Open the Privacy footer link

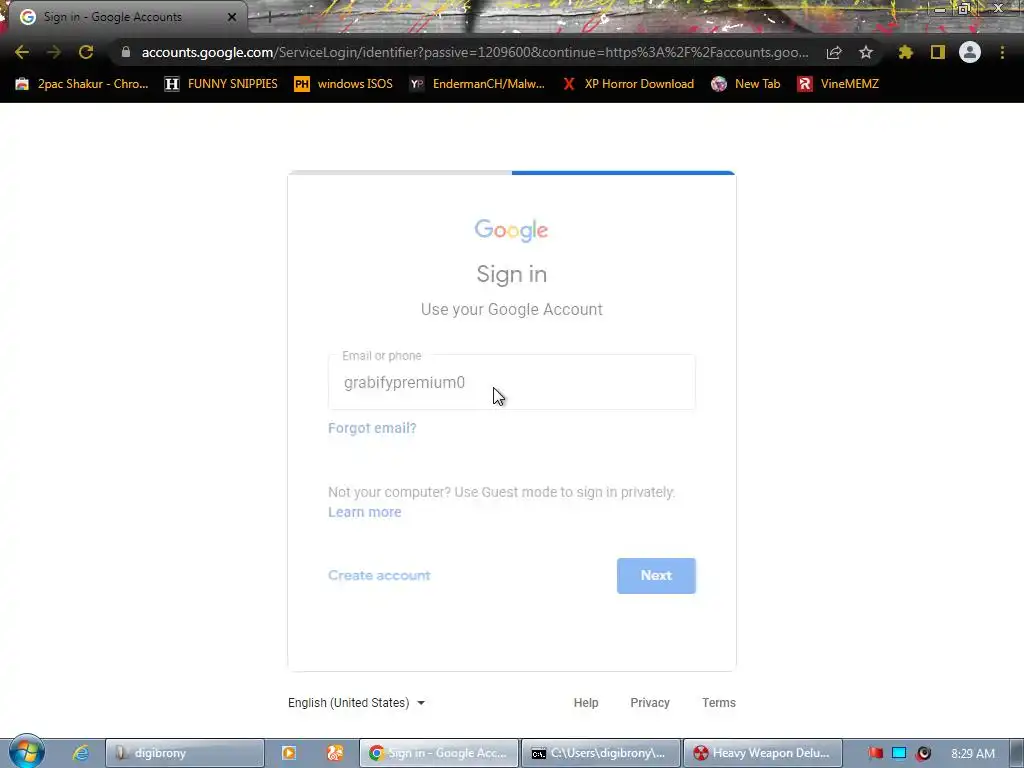click(x=650, y=703)
